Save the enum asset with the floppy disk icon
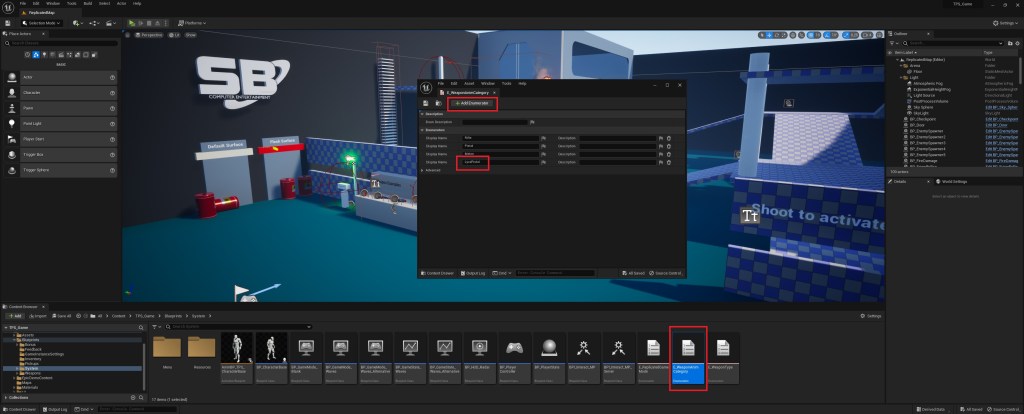The width and height of the screenshot is (1024, 414). point(426,103)
